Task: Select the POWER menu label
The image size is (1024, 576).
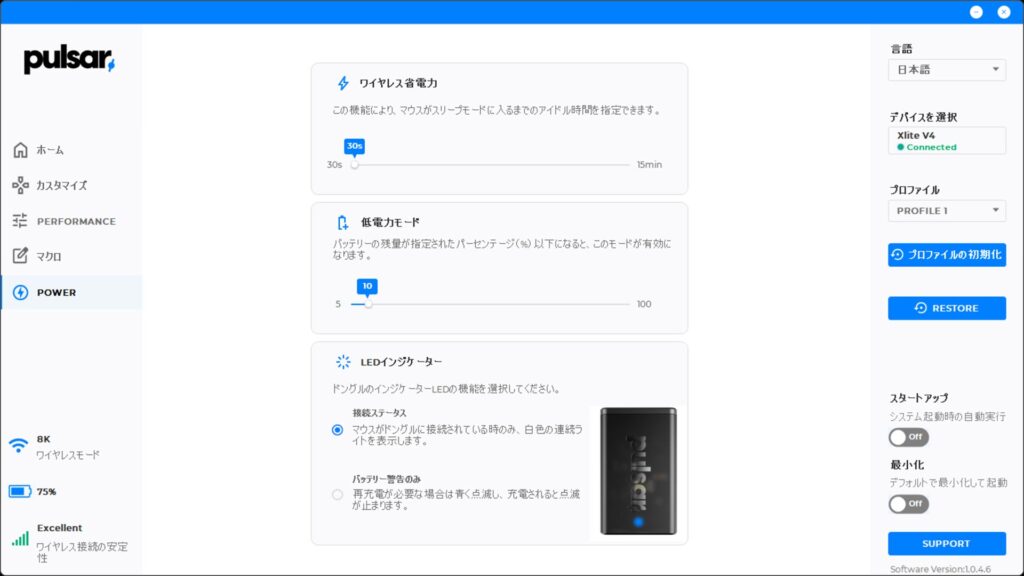Action: [x=56, y=293]
